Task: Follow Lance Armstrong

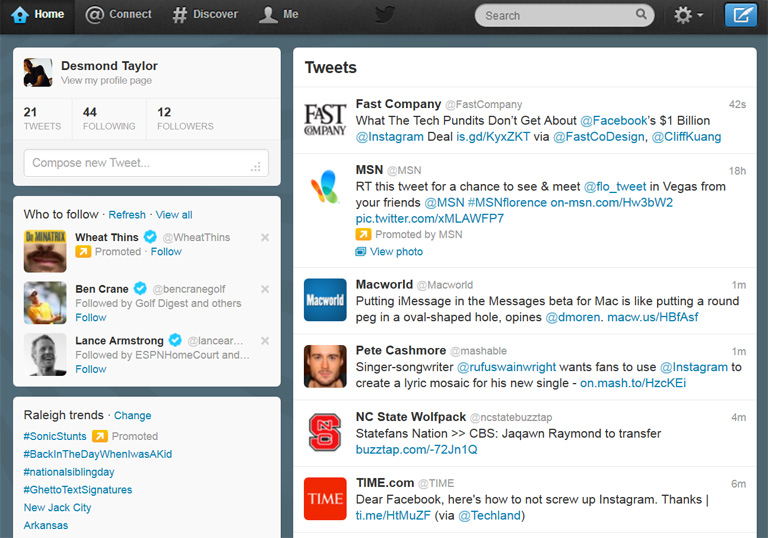Action: click(x=91, y=369)
